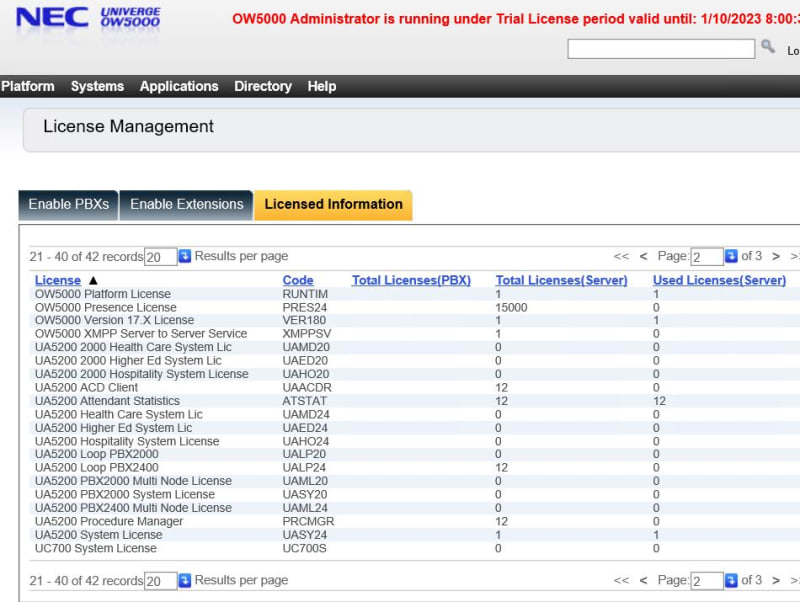Go to first page using bottom << link
The width and height of the screenshot is (800, 602).
621,581
